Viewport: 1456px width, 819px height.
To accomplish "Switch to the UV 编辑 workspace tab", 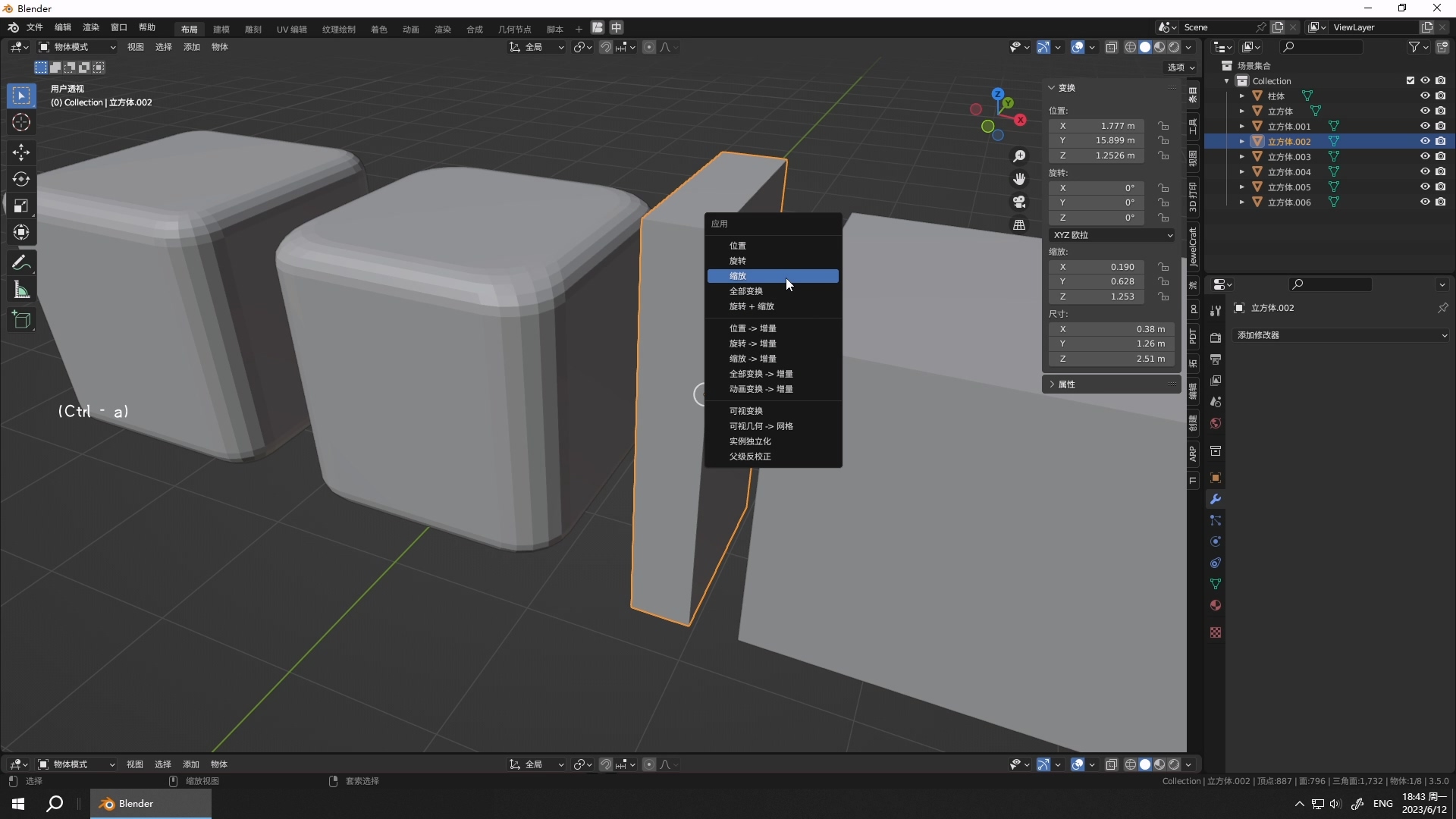I will point(291,29).
